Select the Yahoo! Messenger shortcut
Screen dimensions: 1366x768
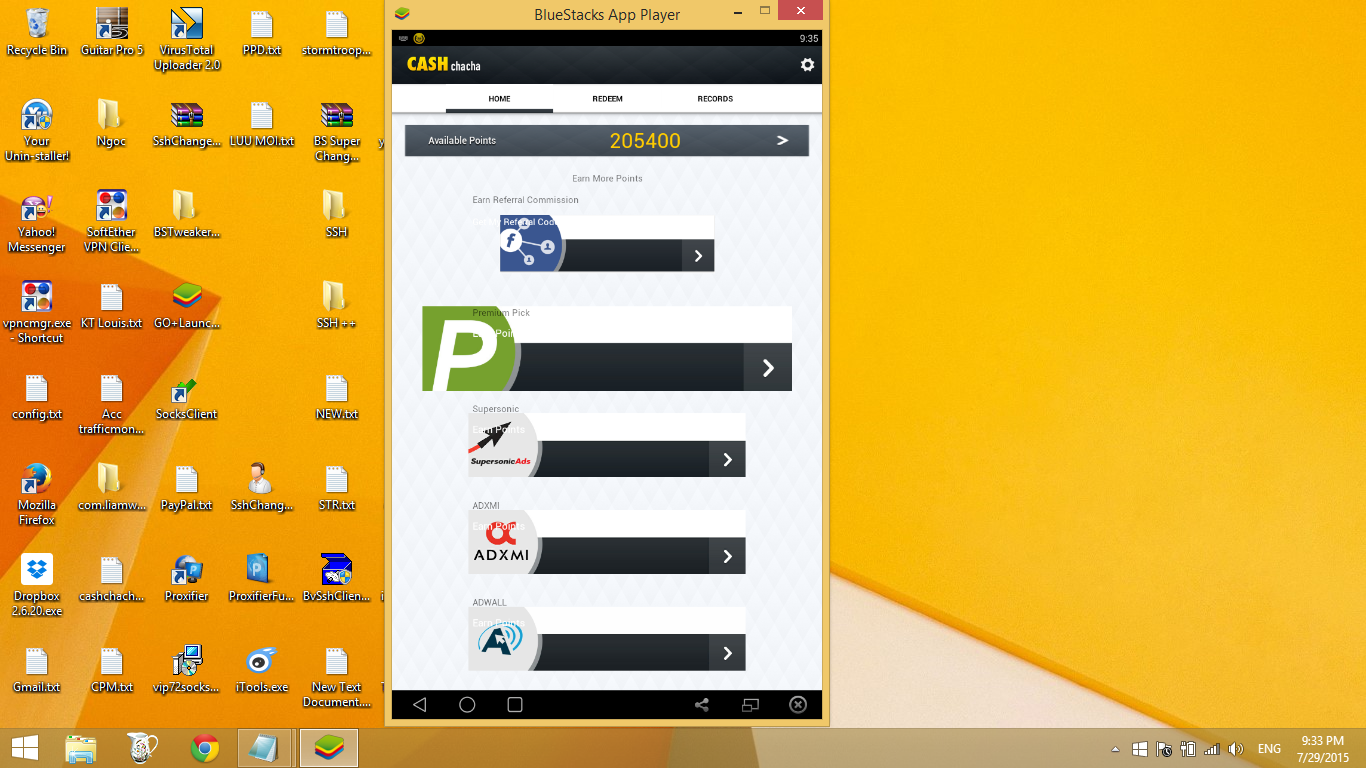(37, 221)
